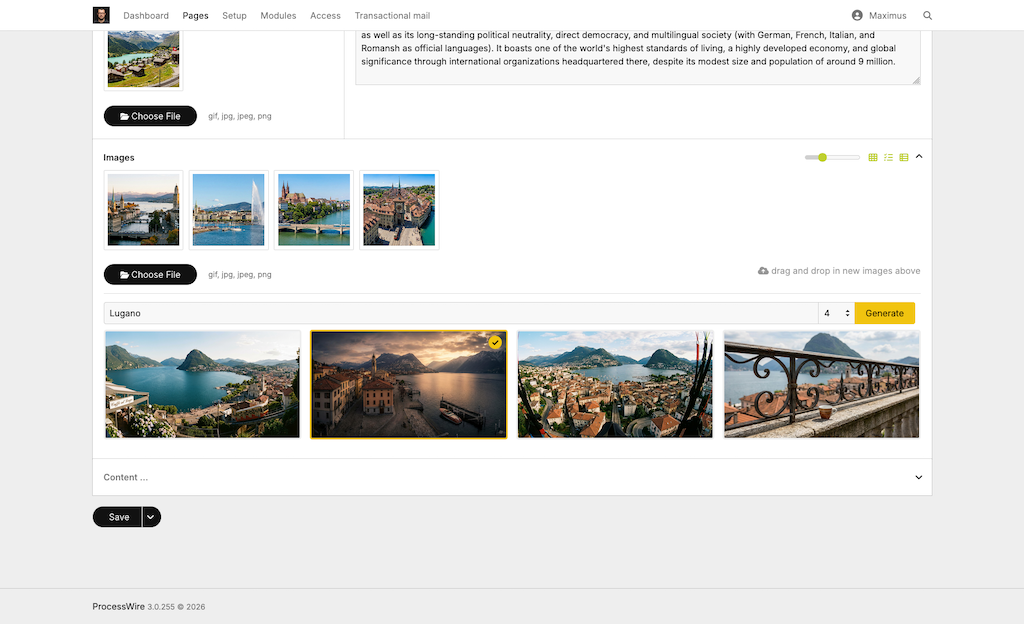Open the Setup menu
1024x624 pixels.
coord(234,16)
